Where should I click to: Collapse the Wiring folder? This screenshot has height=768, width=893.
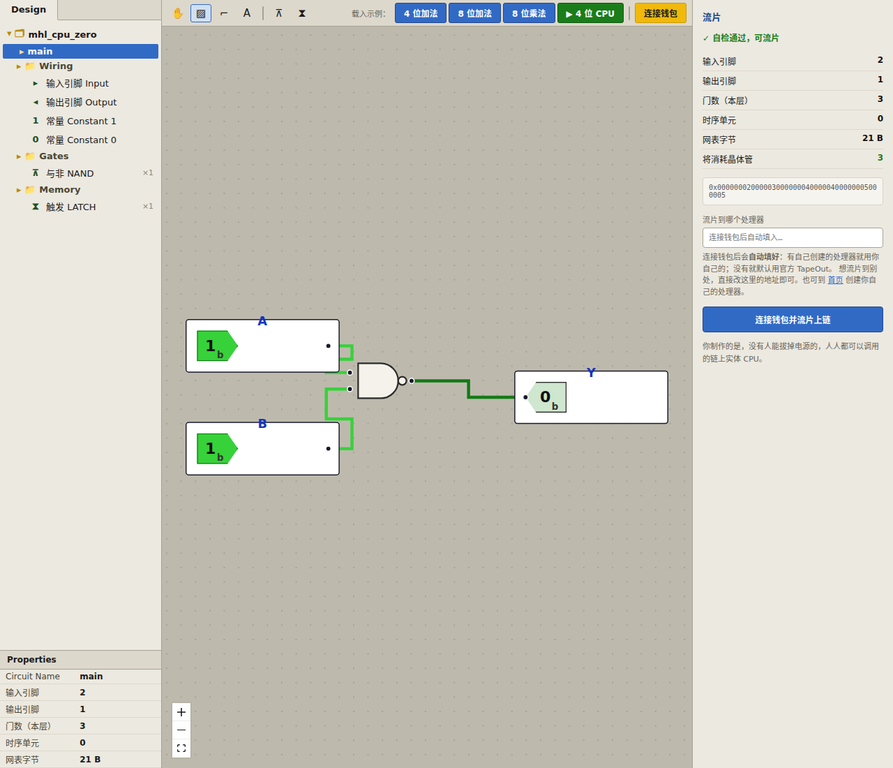pyautogui.click(x=18, y=67)
